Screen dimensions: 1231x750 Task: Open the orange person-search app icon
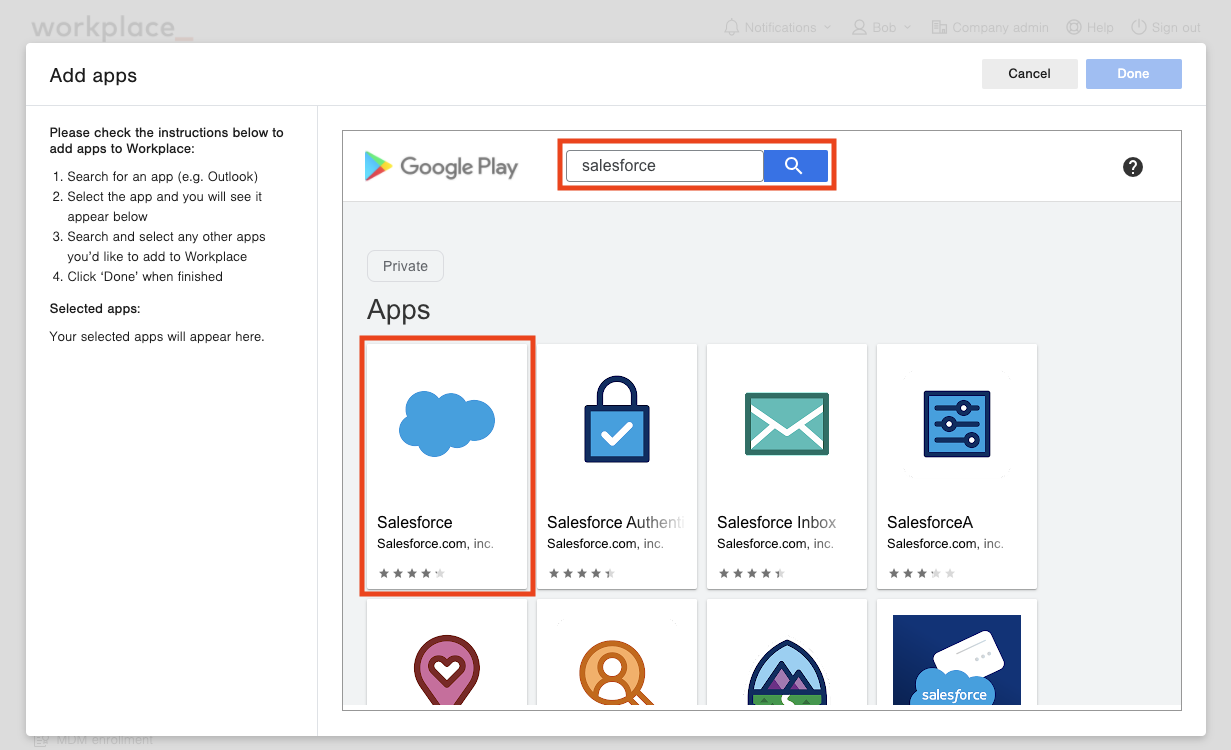pyautogui.click(x=617, y=672)
